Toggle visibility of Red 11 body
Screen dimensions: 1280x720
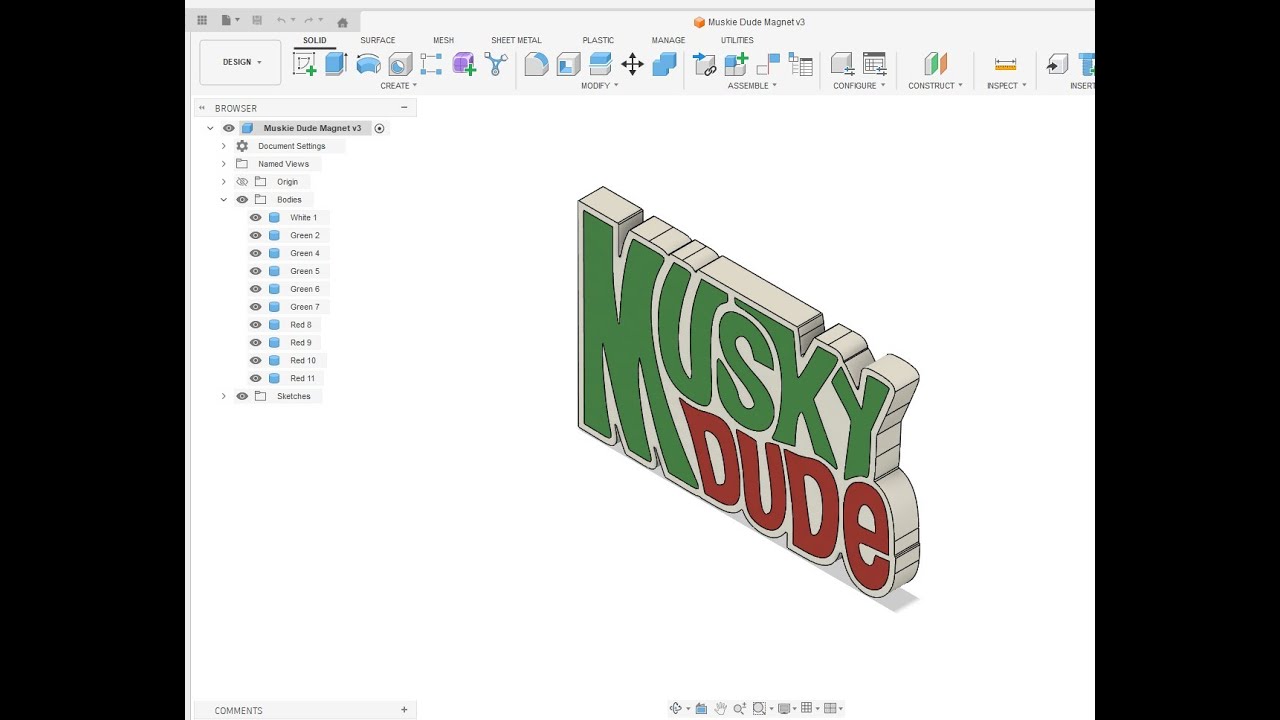click(256, 378)
